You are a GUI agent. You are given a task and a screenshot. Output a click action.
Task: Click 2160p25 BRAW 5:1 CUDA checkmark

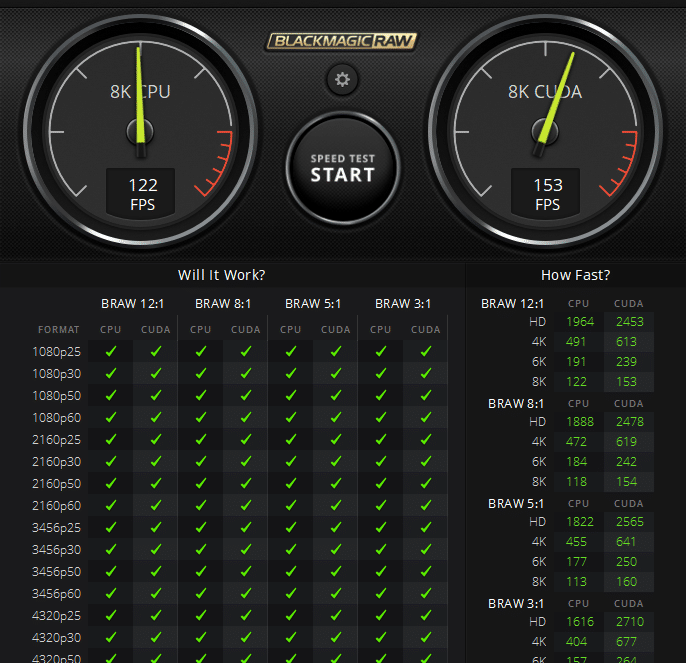(336, 439)
